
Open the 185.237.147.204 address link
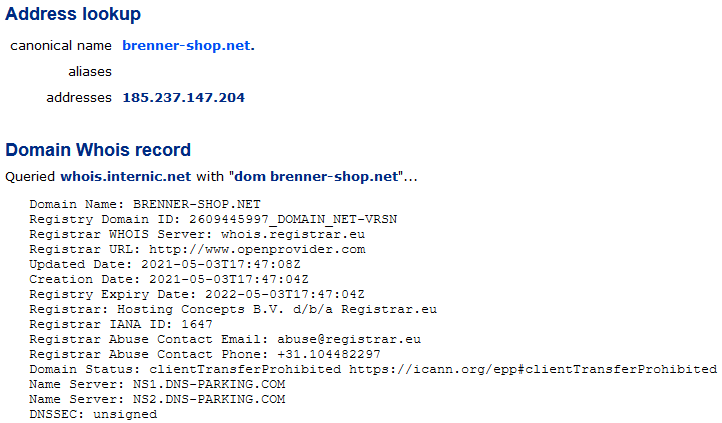coord(183,98)
